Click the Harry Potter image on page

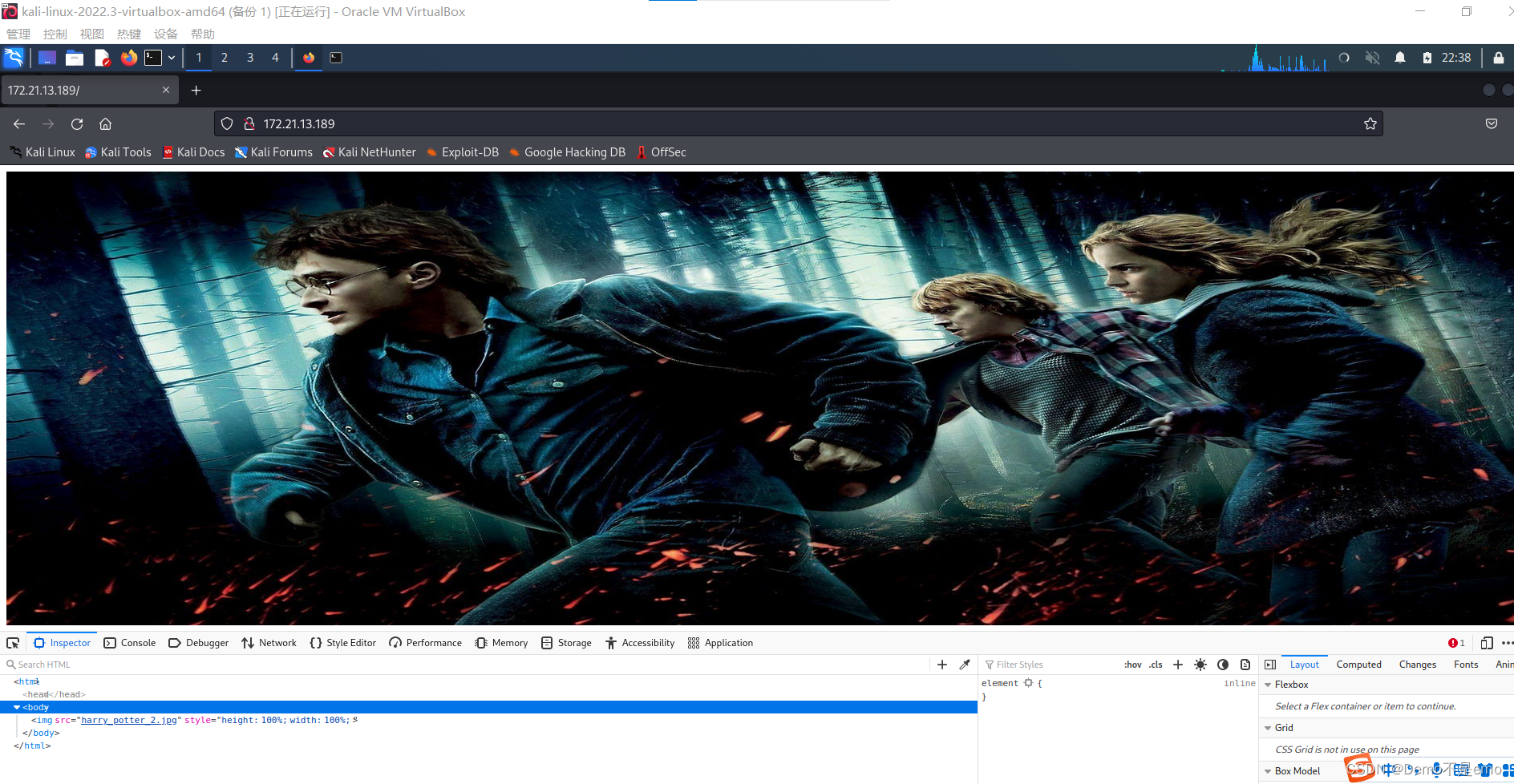[759, 398]
